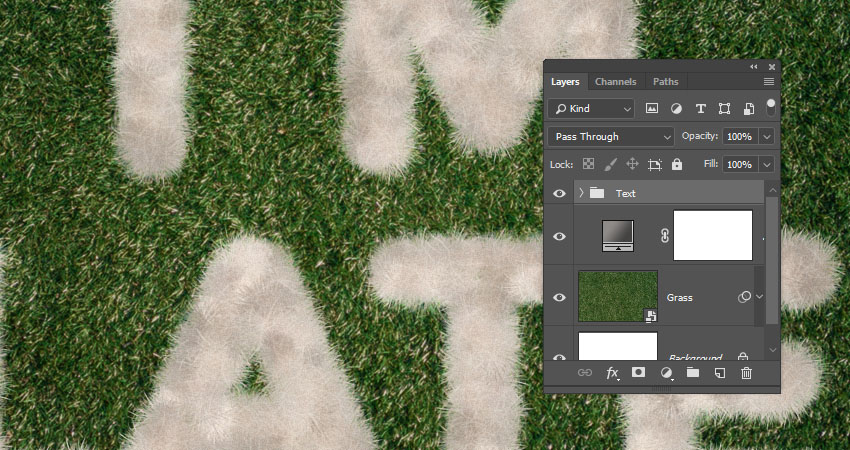Add a layer style with fx

[612, 373]
